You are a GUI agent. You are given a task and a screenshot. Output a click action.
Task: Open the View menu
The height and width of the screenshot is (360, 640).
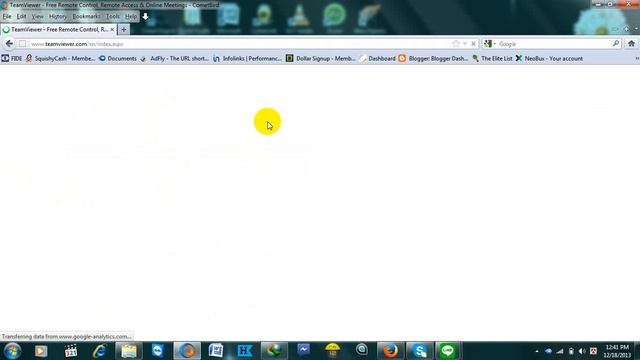pyautogui.click(x=38, y=16)
